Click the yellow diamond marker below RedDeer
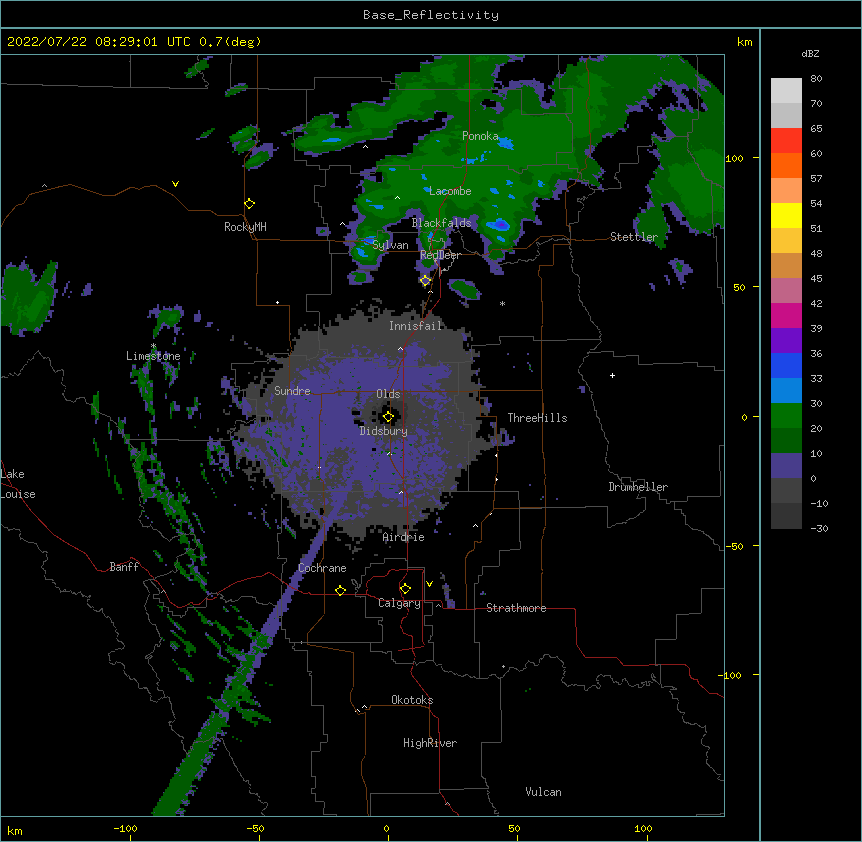This screenshot has height=842, width=862. [425, 281]
